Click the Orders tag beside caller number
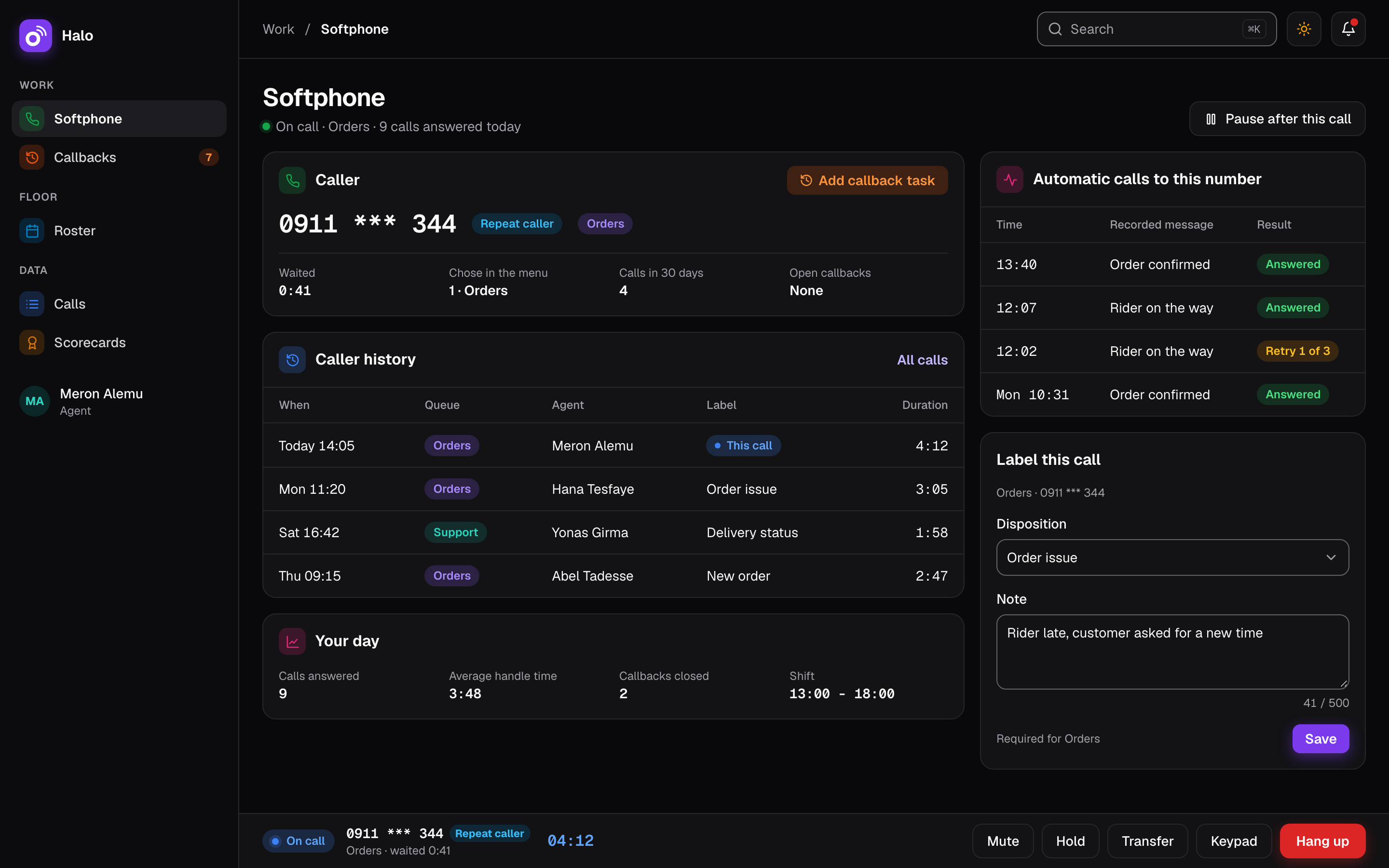 (x=605, y=224)
